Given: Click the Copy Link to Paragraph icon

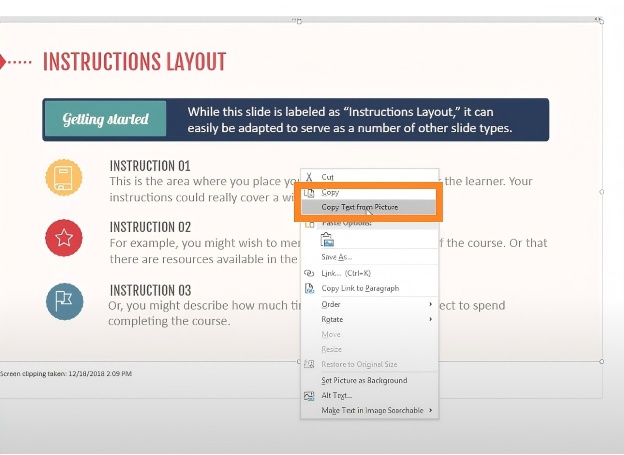Looking at the screenshot, I should [309, 288].
